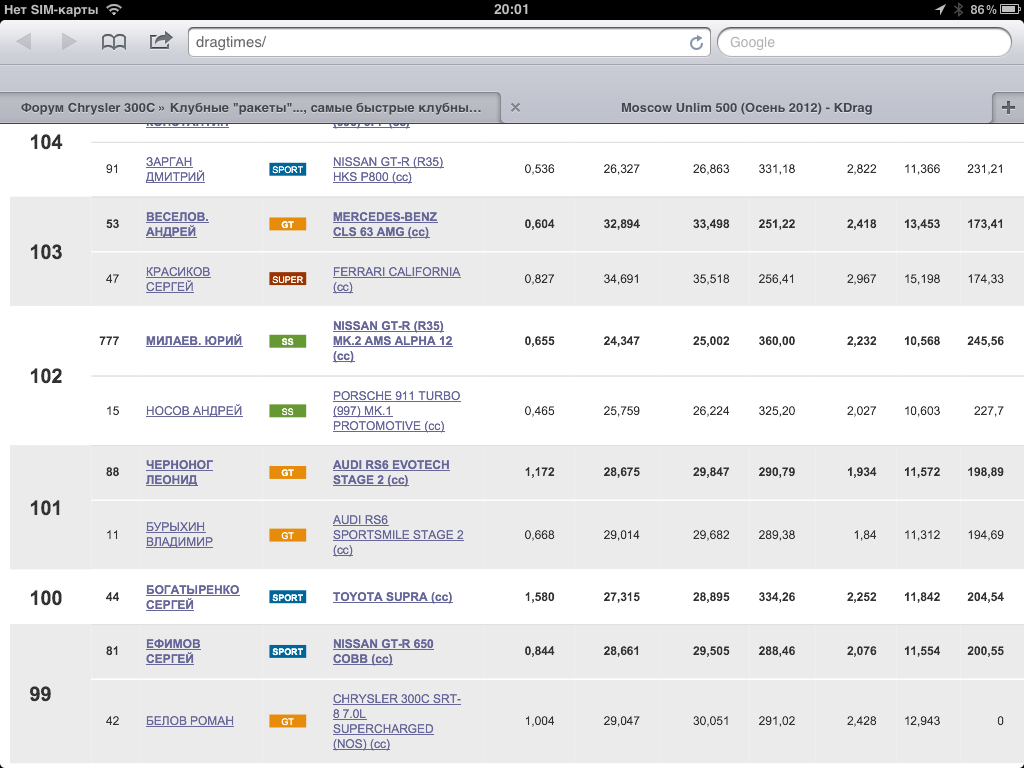Open NISSAN GT-R MK.2 AMS ALPHA 12 link
The image size is (1024, 768).
(x=392, y=341)
